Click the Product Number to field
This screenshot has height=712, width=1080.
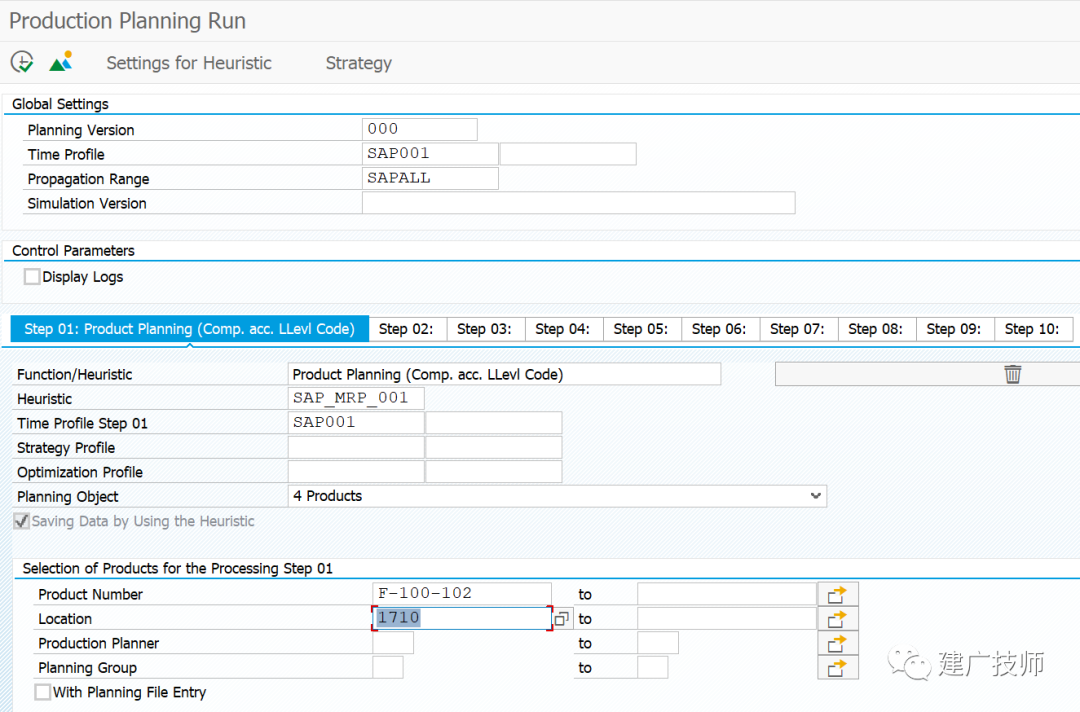[x=727, y=594]
